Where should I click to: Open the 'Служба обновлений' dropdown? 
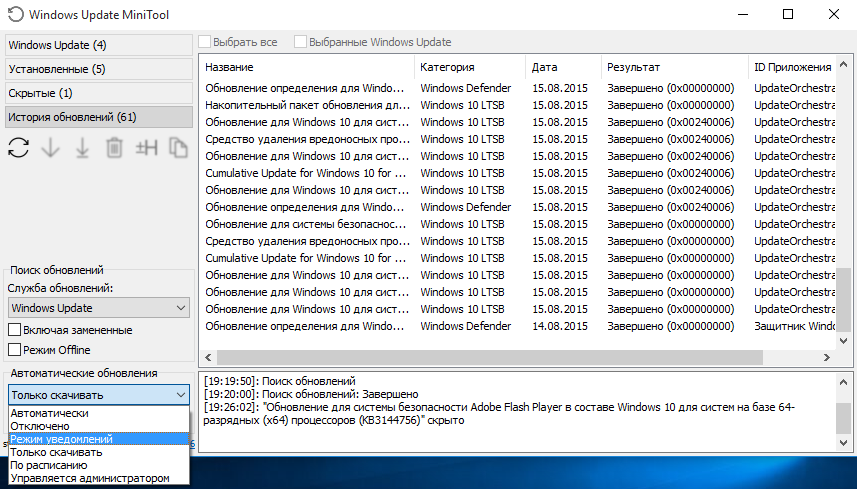(x=99, y=308)
